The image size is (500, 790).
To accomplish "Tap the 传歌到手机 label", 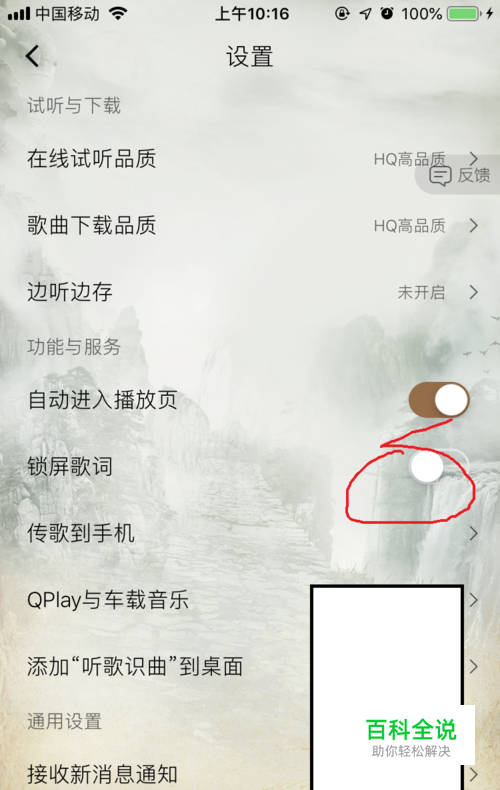I will click(x=81, y=533).
